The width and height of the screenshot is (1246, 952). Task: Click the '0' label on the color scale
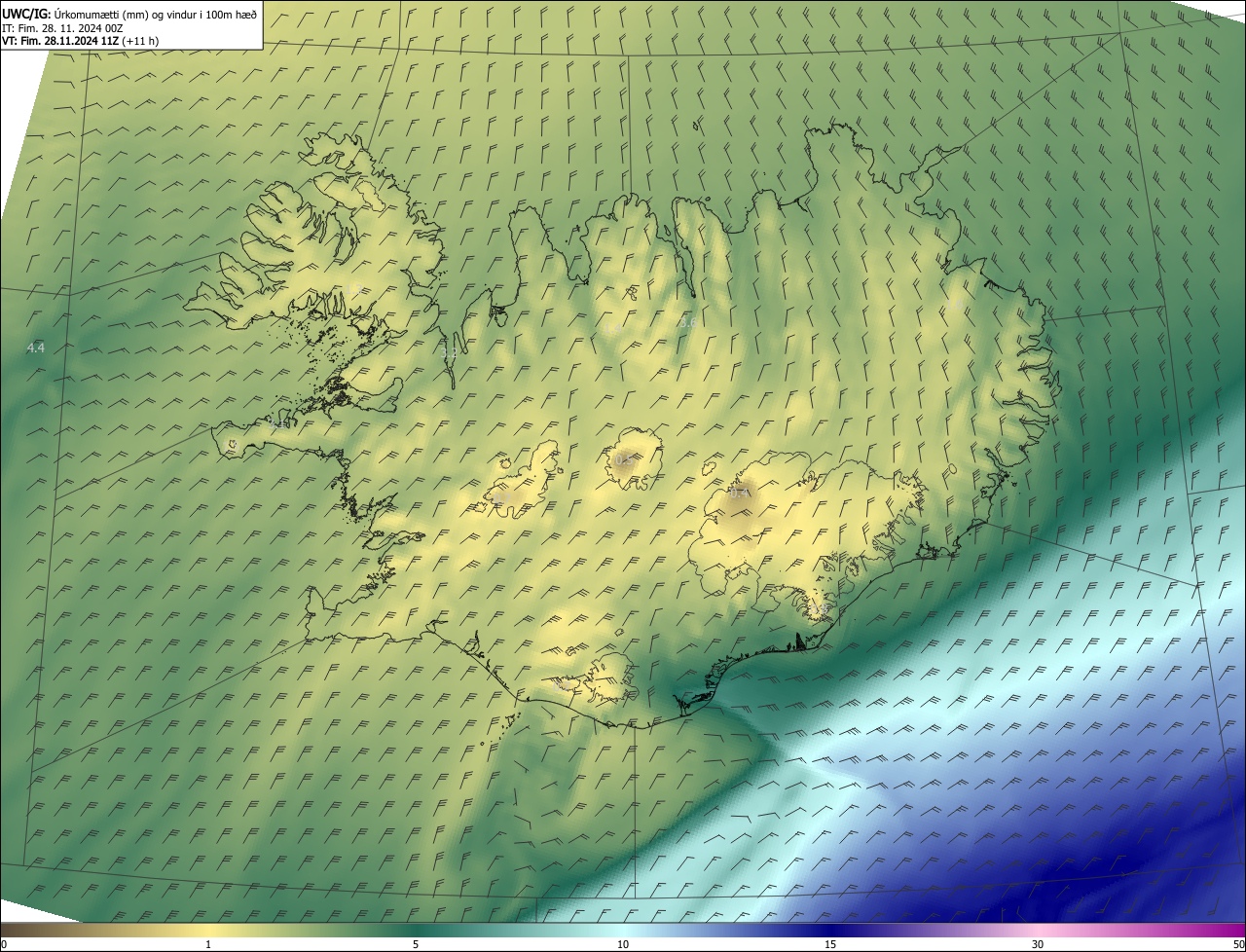click(4, 944)
